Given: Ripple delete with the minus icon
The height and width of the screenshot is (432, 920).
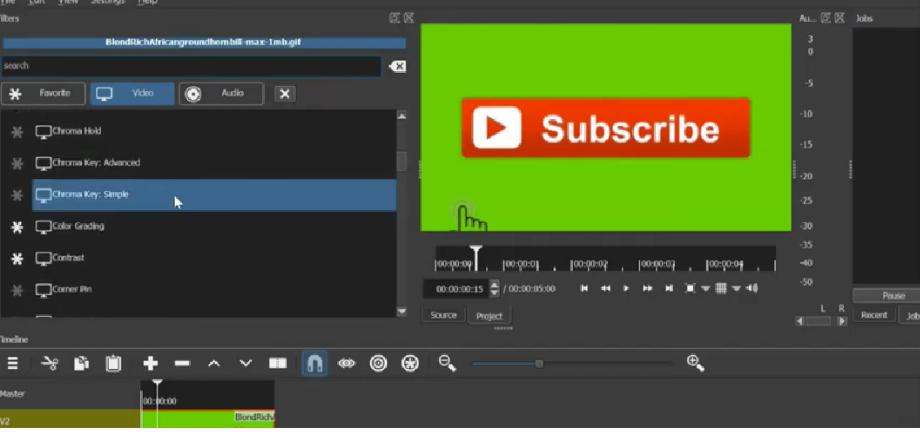Looking at the screenshot, I should click(x=182, y=364).
